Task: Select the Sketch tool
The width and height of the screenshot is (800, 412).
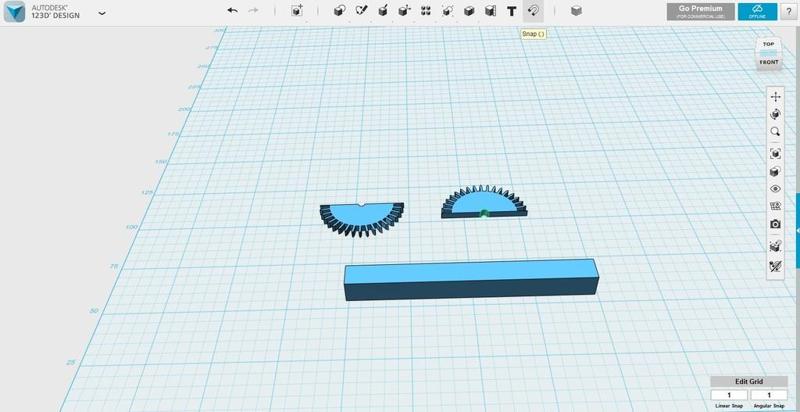Action: coord(361,11)
